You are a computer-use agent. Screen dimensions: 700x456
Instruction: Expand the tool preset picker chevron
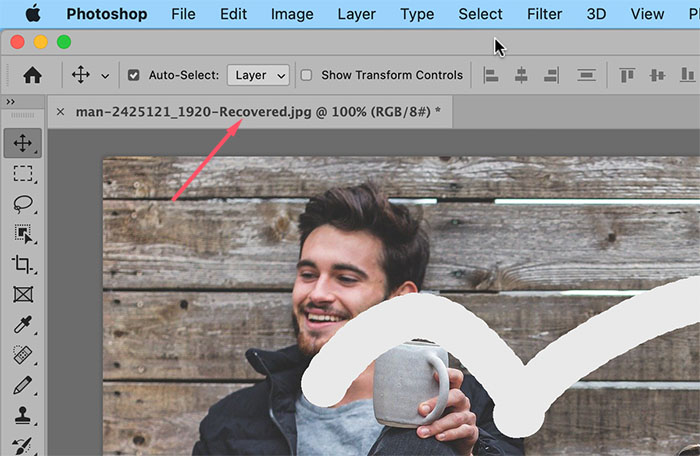click(105, 76)
